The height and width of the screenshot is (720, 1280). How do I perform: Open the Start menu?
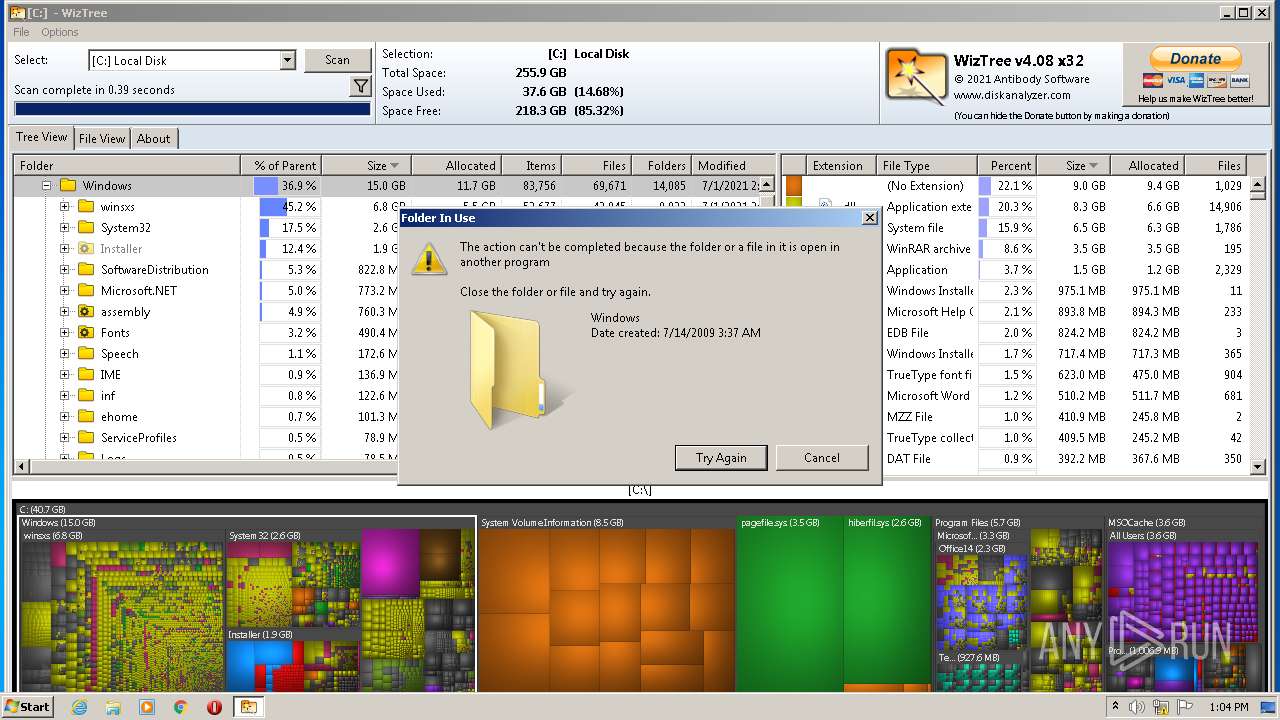28,706
